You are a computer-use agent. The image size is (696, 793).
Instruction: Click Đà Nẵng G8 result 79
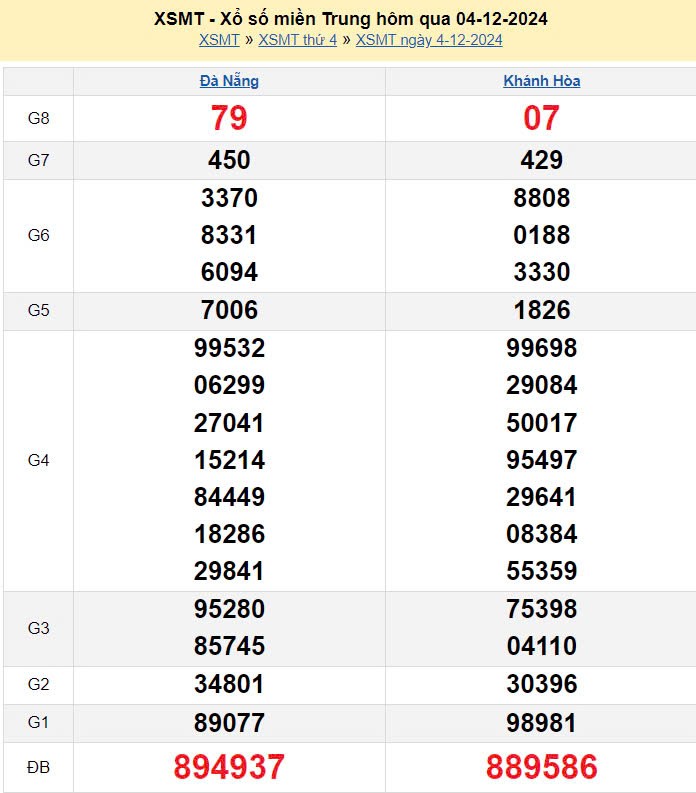tap(229, 118)
